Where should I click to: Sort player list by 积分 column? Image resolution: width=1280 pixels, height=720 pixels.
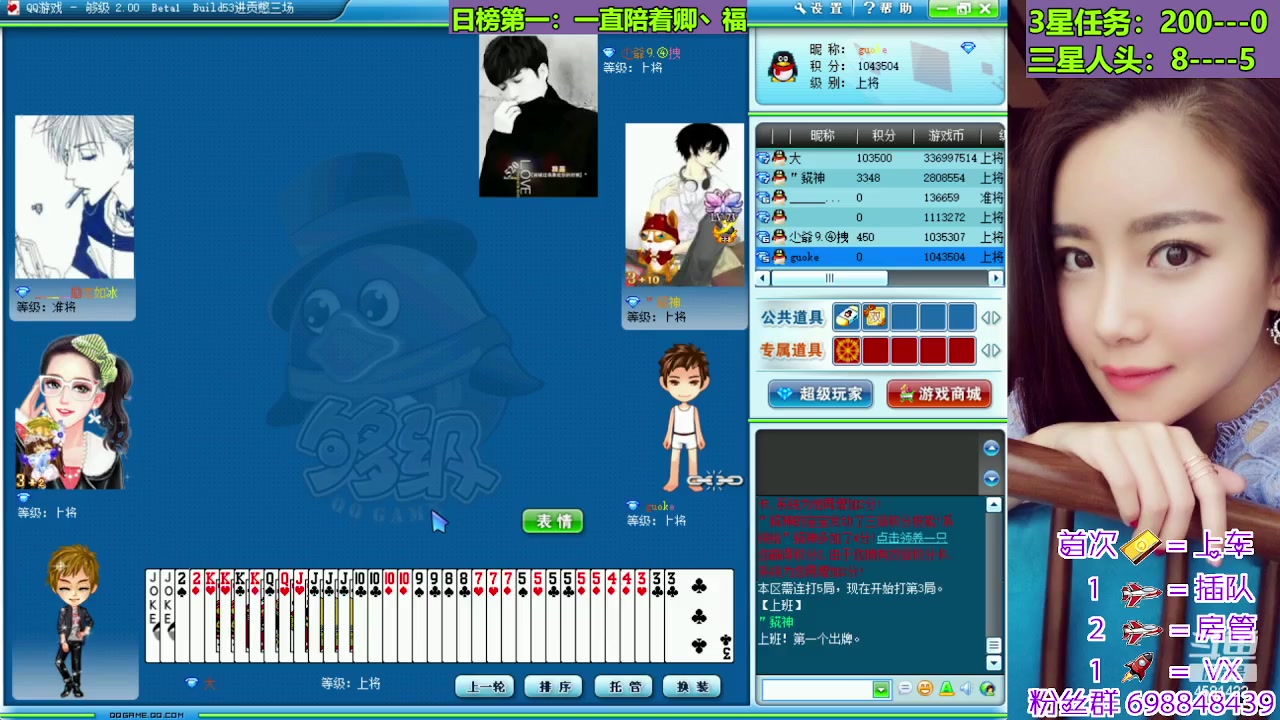(883, 136)
